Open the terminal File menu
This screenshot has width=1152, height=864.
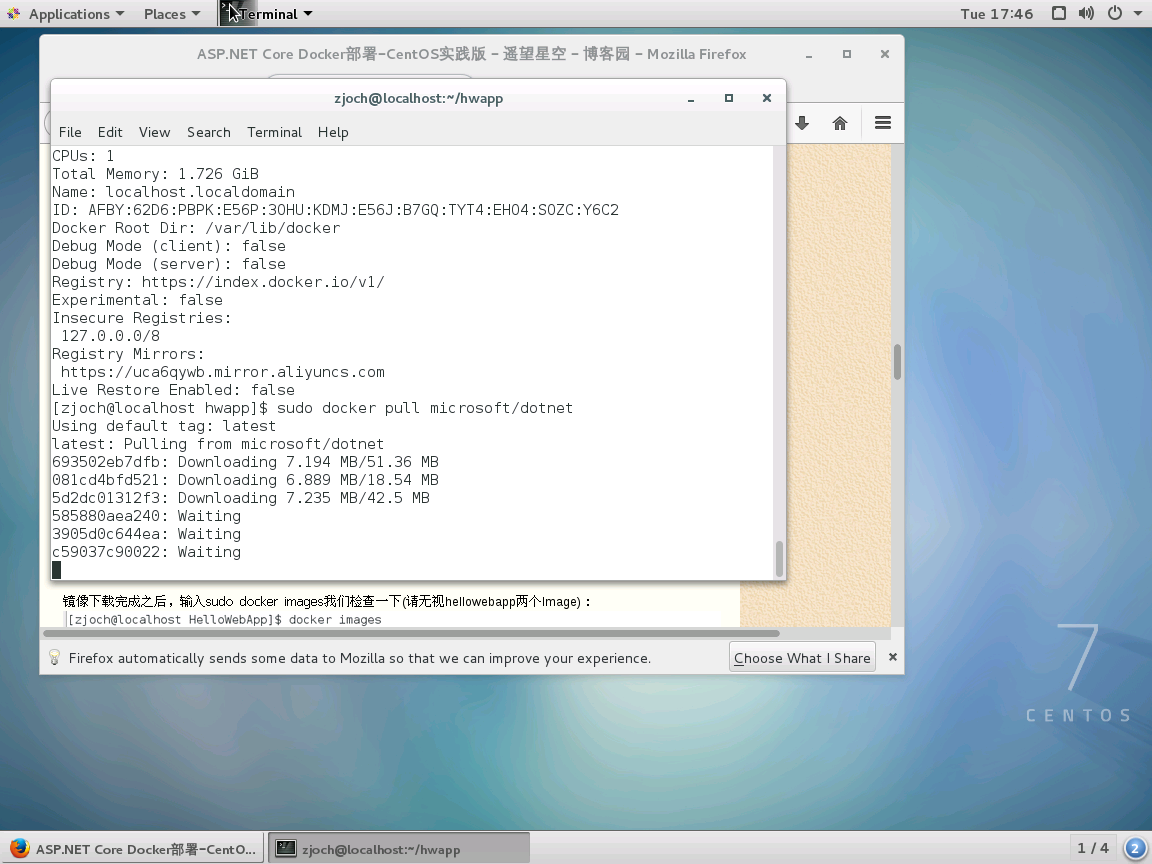70,132
